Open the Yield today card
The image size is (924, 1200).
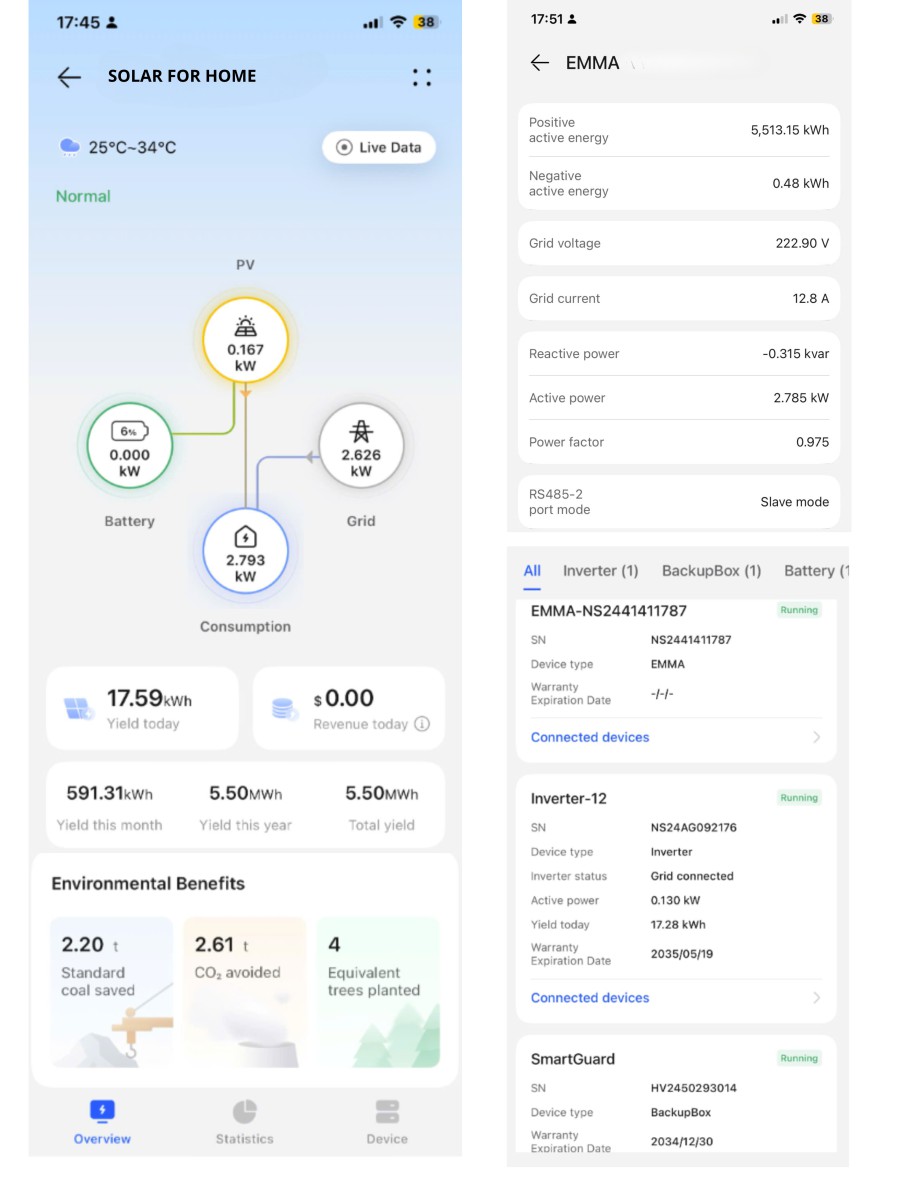[142, 708]
